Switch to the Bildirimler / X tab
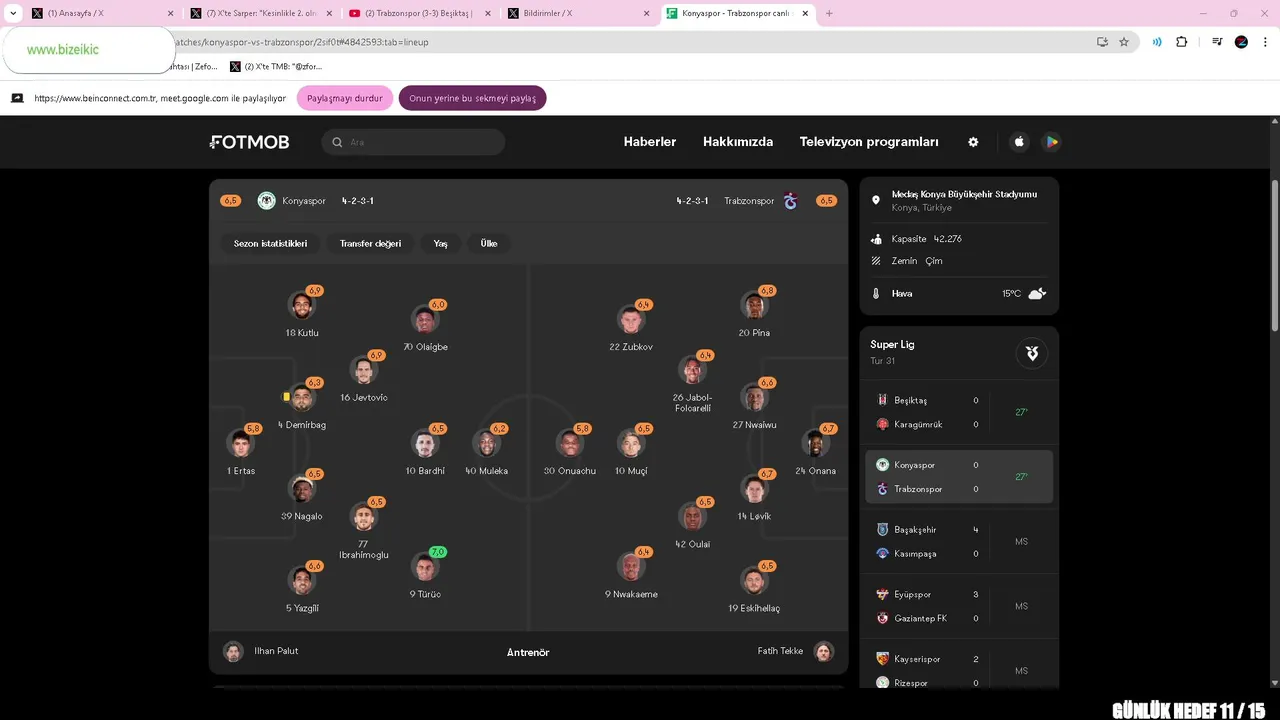This screenshot has height=720, width=1280. 578,13
